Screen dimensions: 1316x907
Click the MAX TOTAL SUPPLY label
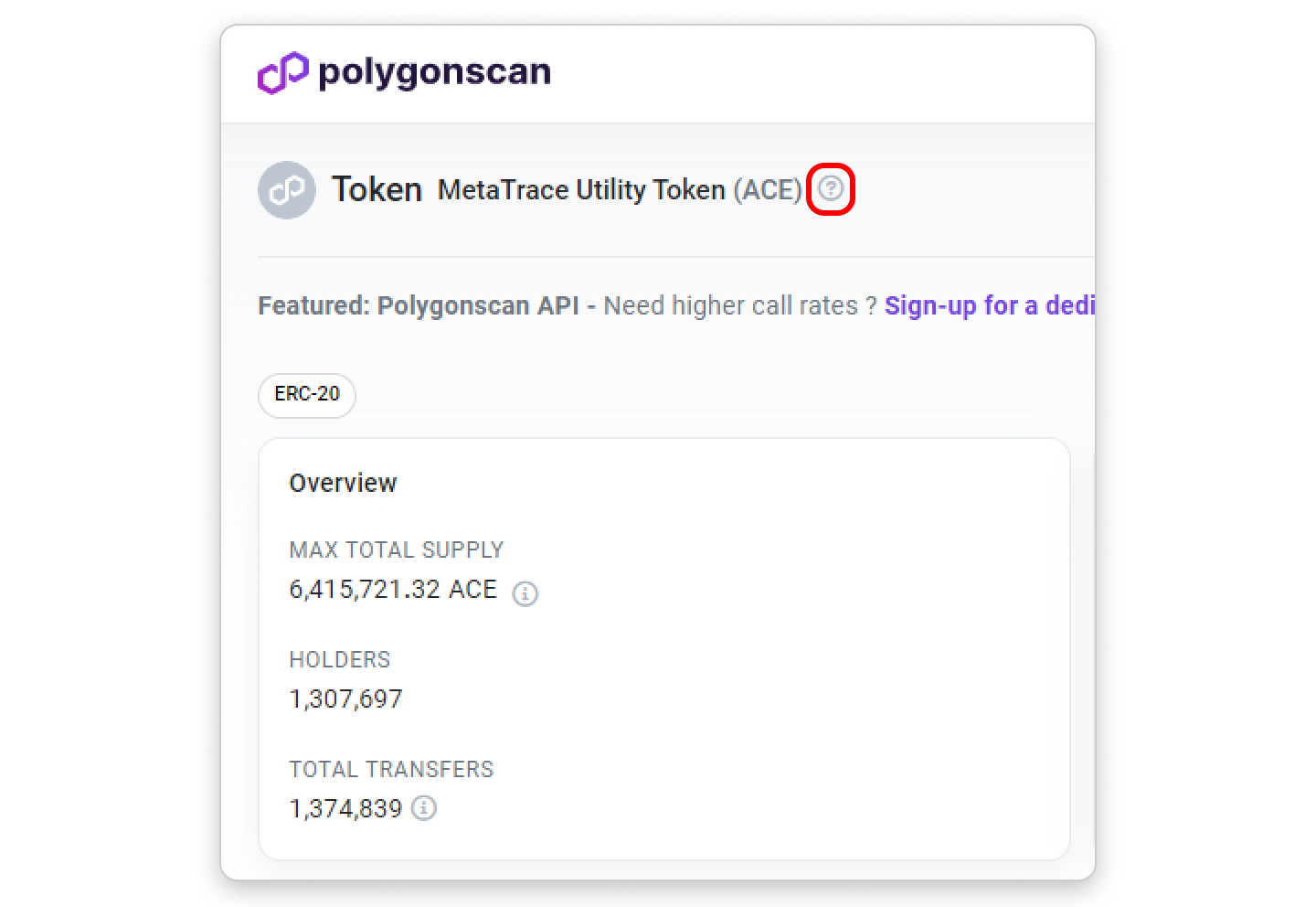point(396,550)
